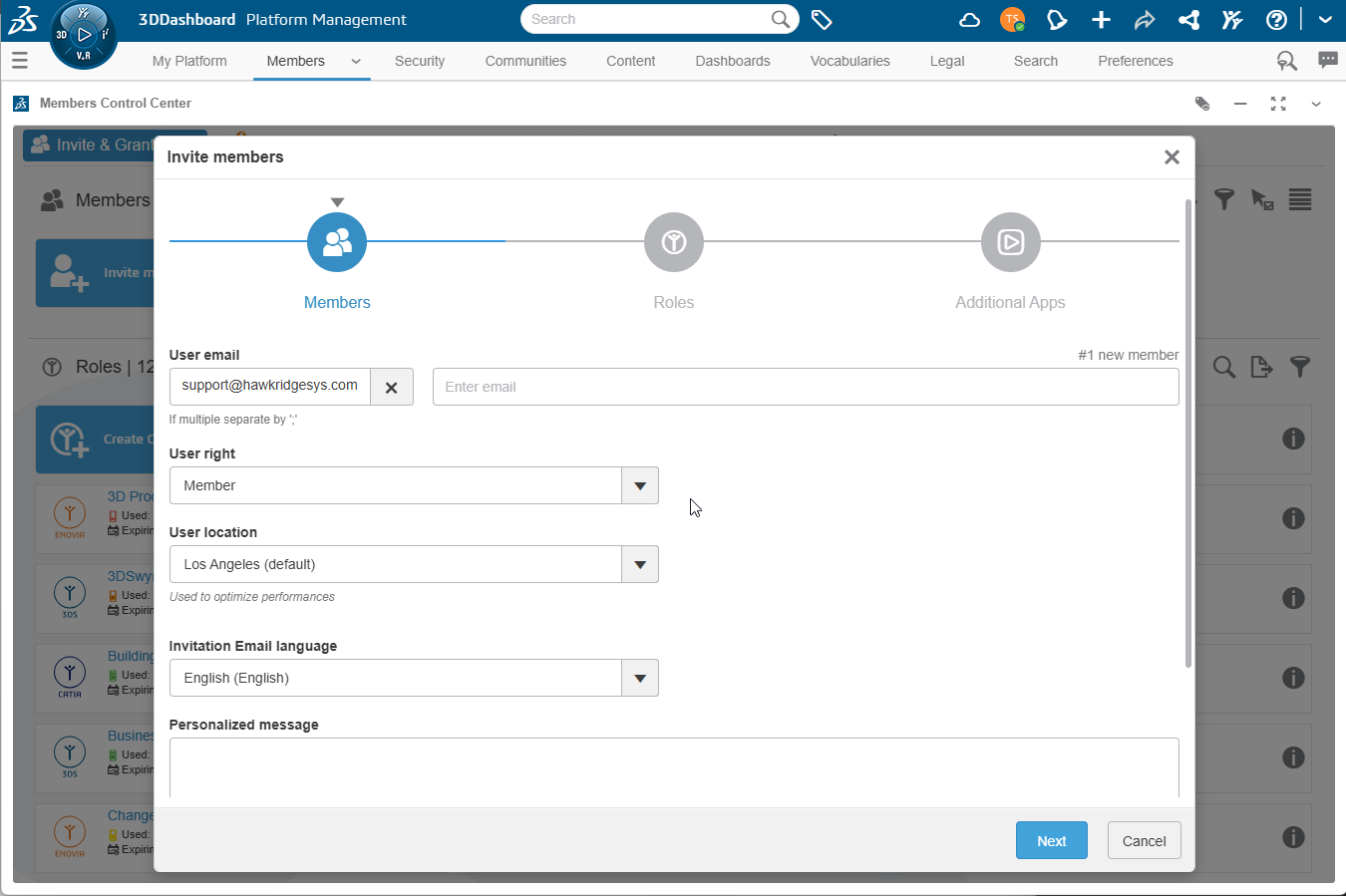1346x896 pixels.
Task: Click the plus Add icon in top bar
Action: pos(1101,20)
